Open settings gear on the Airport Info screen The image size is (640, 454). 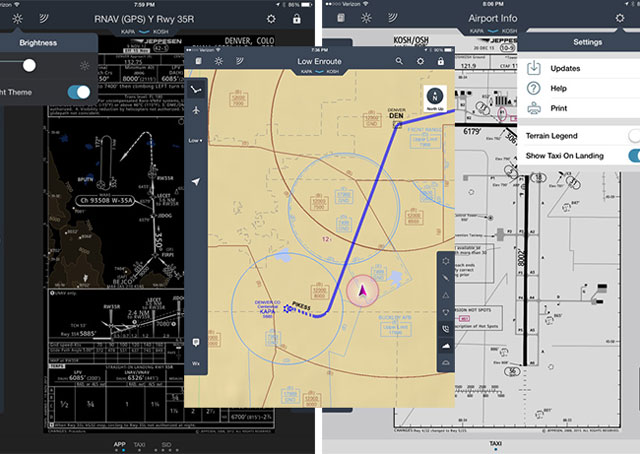tap(620, 18)
